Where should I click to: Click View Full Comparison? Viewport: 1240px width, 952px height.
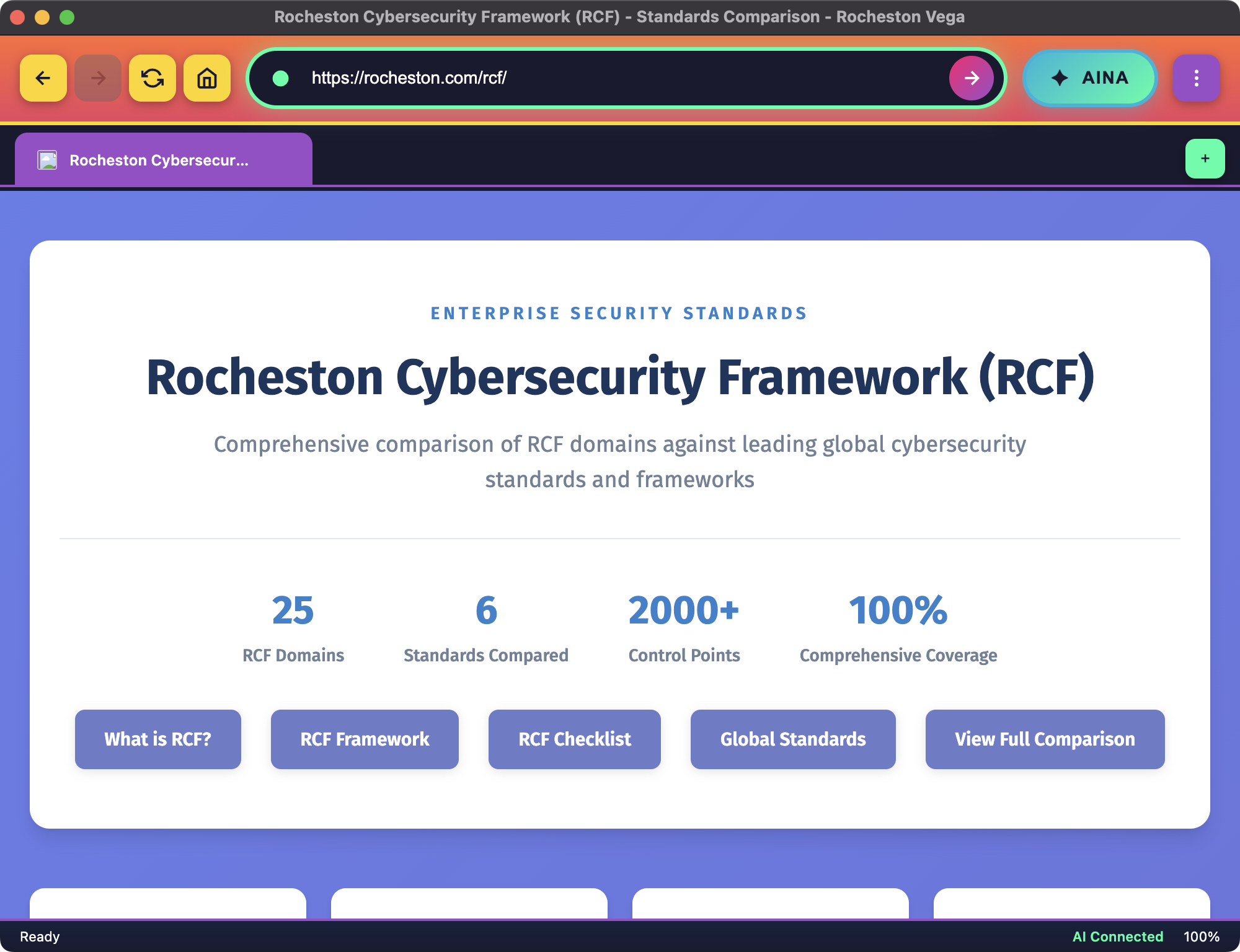(x=1044, y=739)
